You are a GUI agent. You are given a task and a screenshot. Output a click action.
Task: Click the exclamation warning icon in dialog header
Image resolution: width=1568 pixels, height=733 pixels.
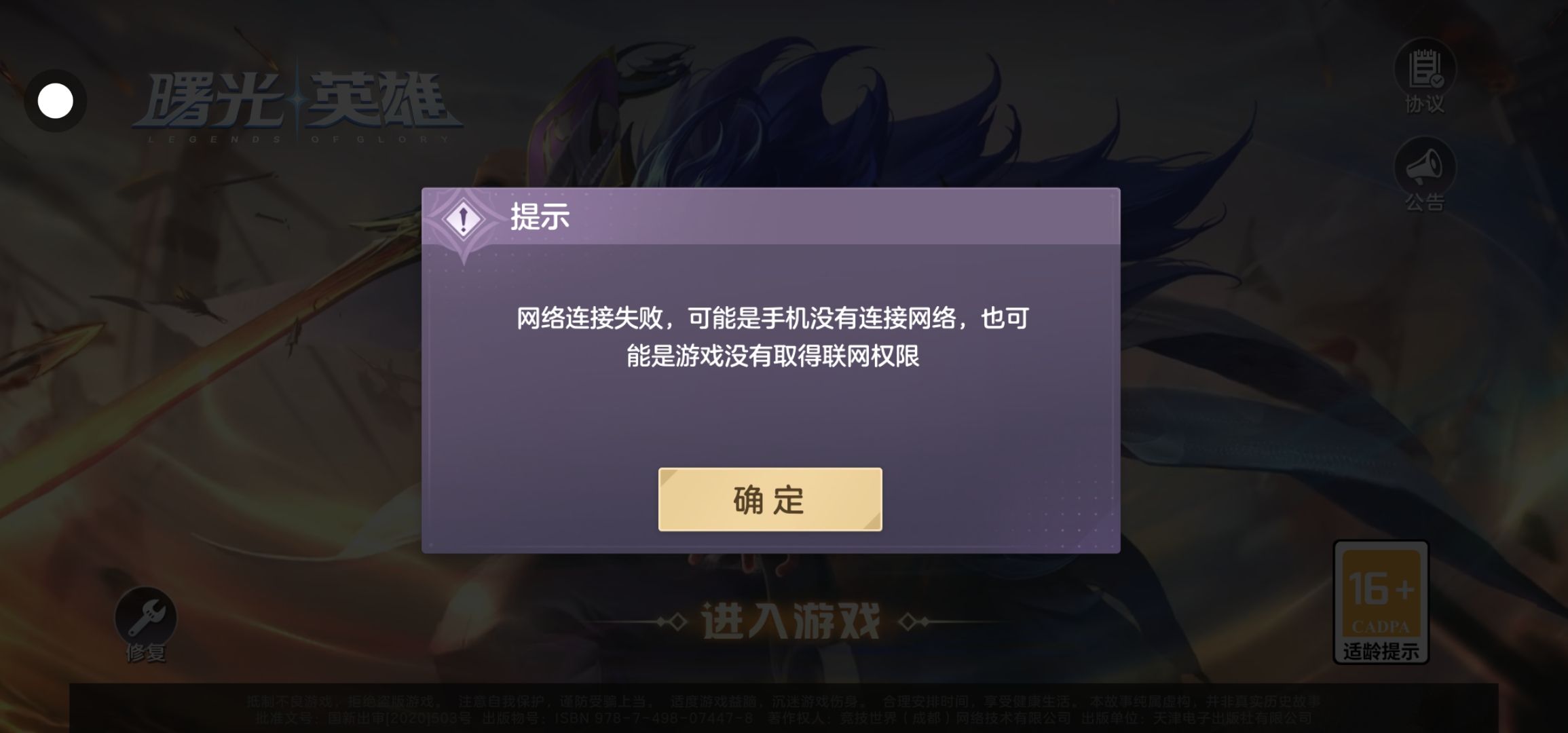click(464, 219)
